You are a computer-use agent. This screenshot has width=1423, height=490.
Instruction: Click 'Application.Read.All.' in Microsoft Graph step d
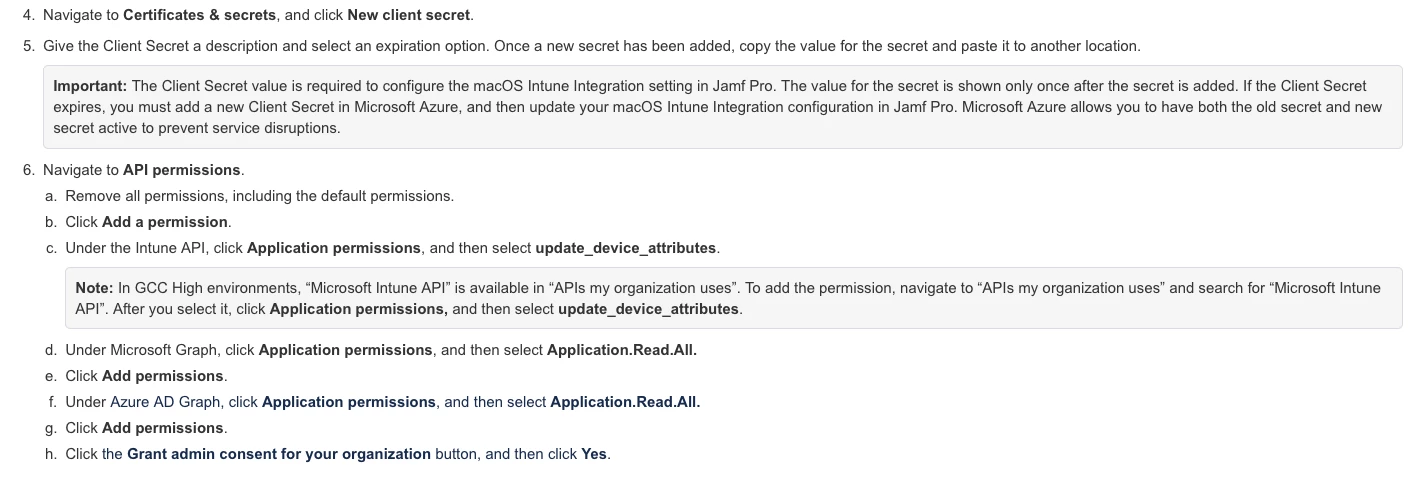click(621, 350)
